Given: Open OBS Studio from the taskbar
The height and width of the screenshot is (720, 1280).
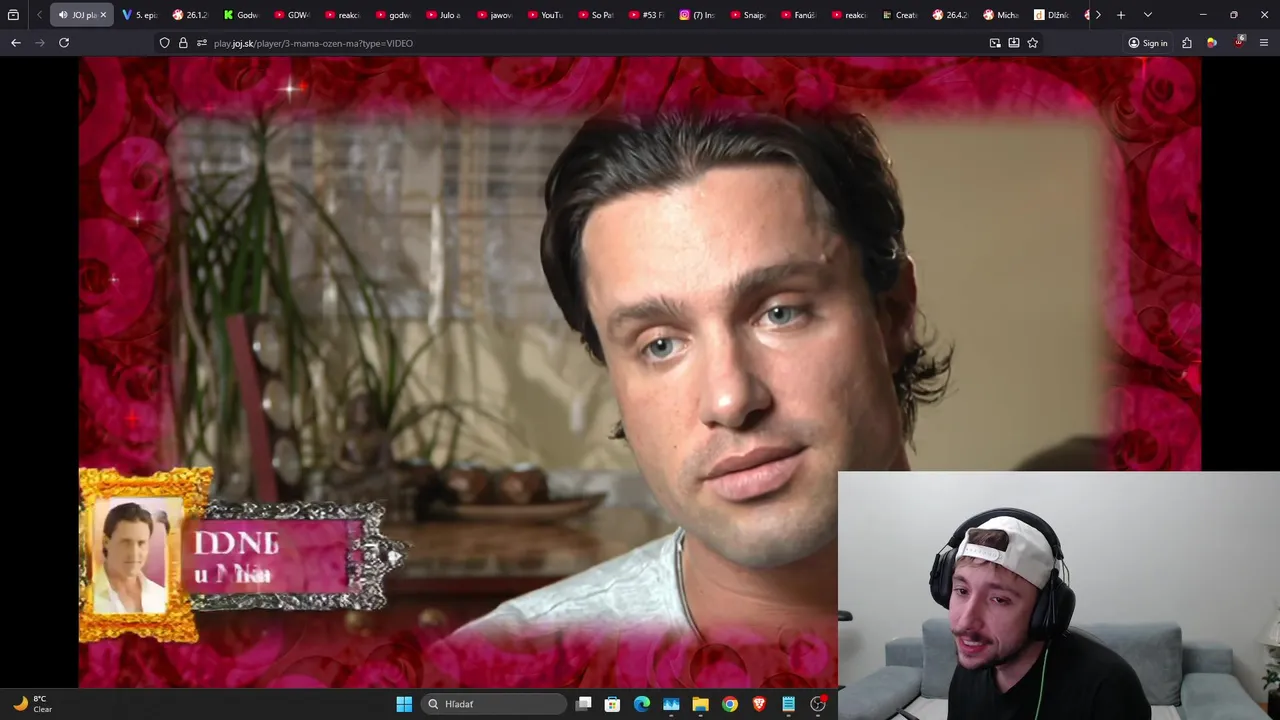Looking at the screenshot, I should [x=818, y=704].
